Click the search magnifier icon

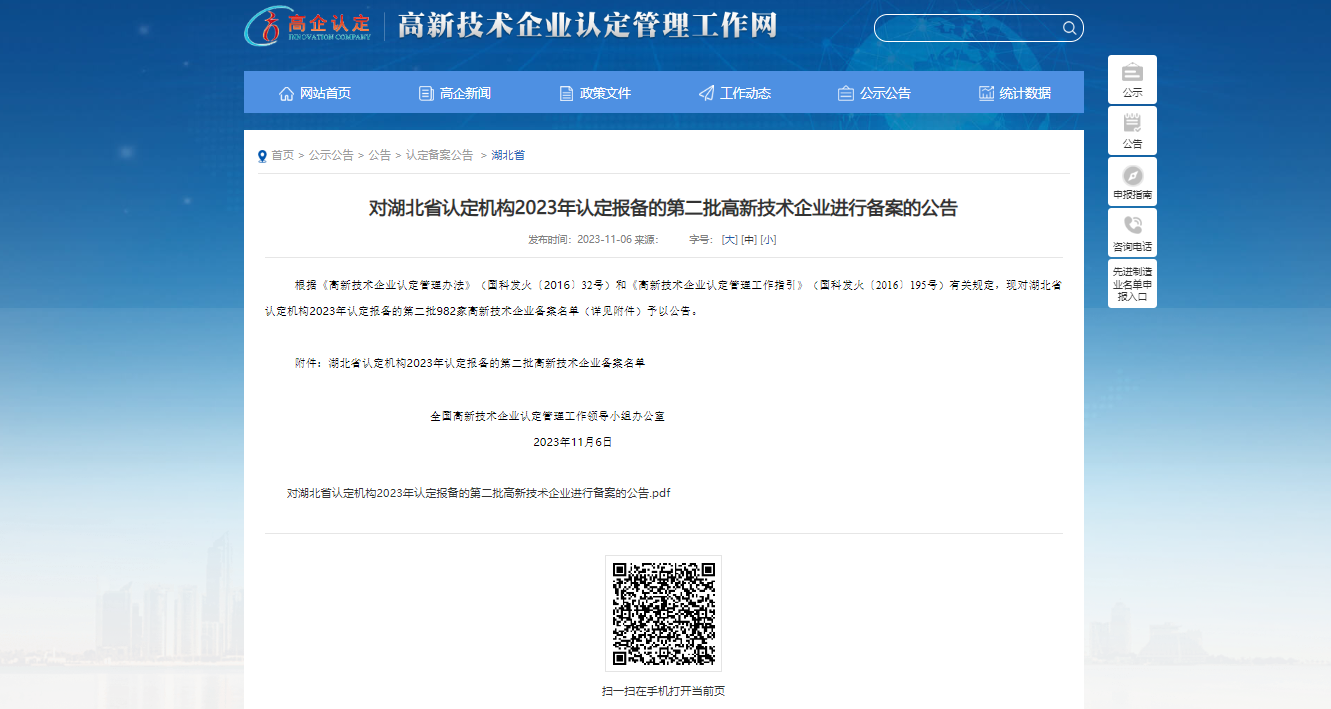[x=1068, y=28]
